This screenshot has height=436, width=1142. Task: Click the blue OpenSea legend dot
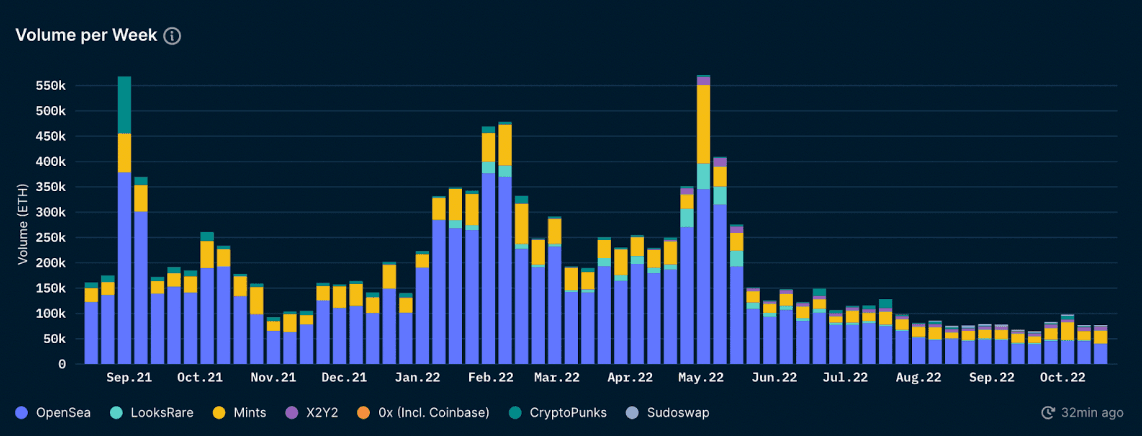point(22,412)
